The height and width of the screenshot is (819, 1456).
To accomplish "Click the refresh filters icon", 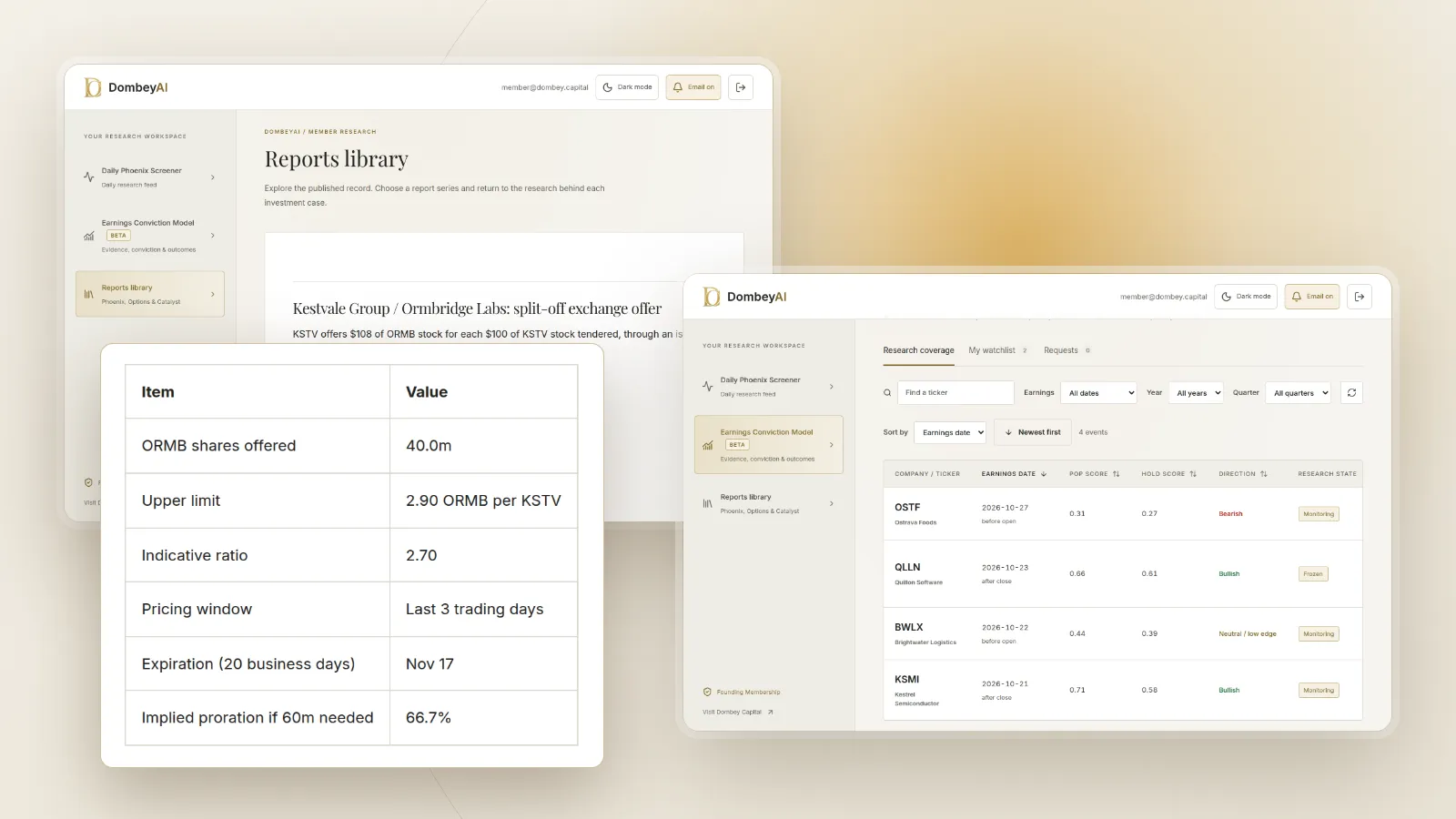I will pyautogui.click(x=1351, y=393).
